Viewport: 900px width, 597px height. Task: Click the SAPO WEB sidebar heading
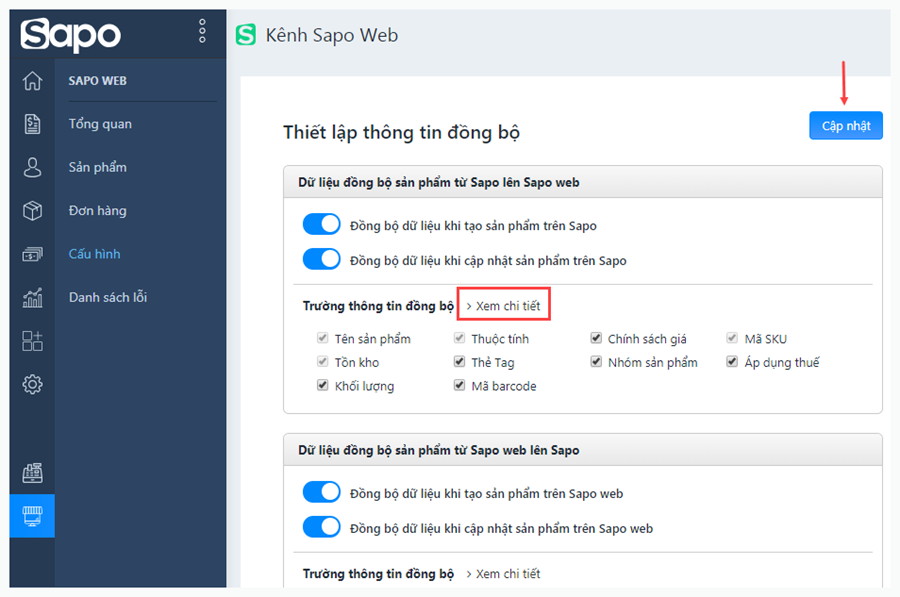click(98, 81)
